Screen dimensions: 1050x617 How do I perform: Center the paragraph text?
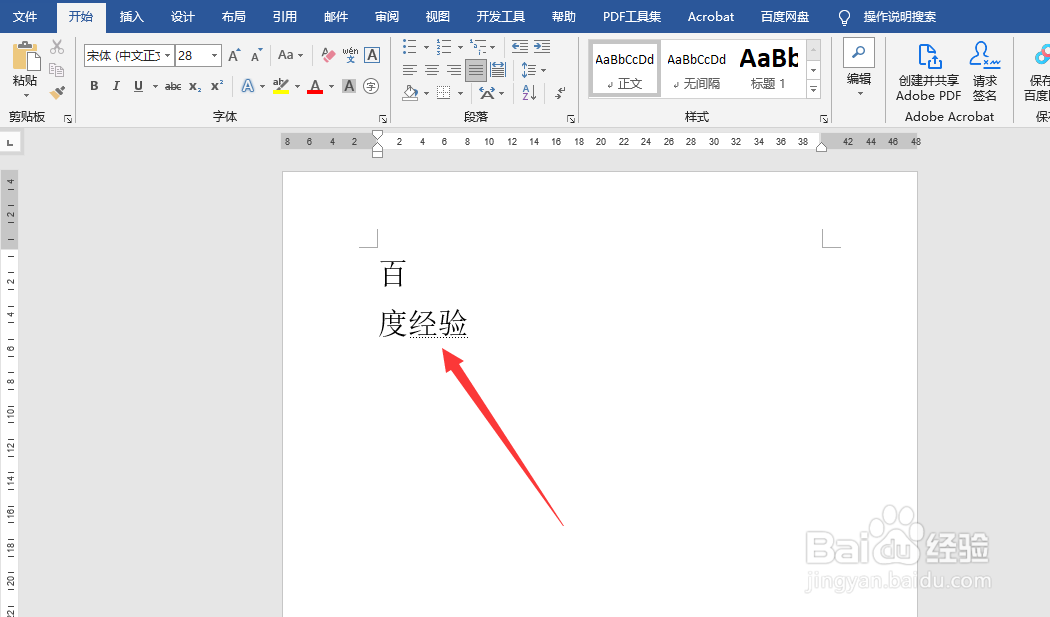(432, 70)
